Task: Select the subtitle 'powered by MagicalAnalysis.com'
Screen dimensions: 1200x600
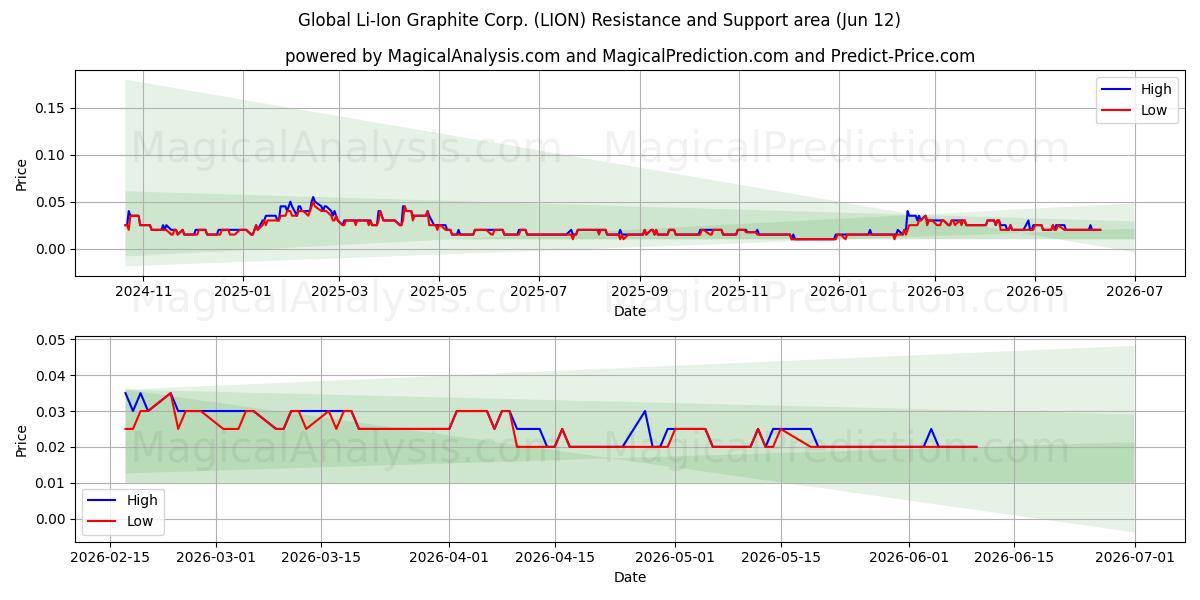Action: pos(421,56)
